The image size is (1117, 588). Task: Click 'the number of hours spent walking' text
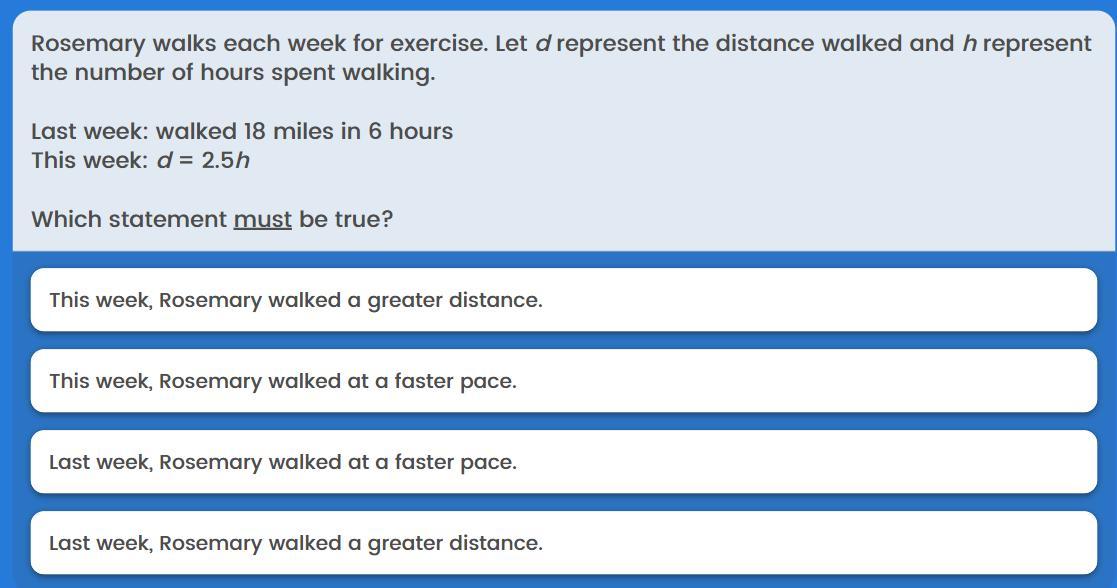pos(233,73)
